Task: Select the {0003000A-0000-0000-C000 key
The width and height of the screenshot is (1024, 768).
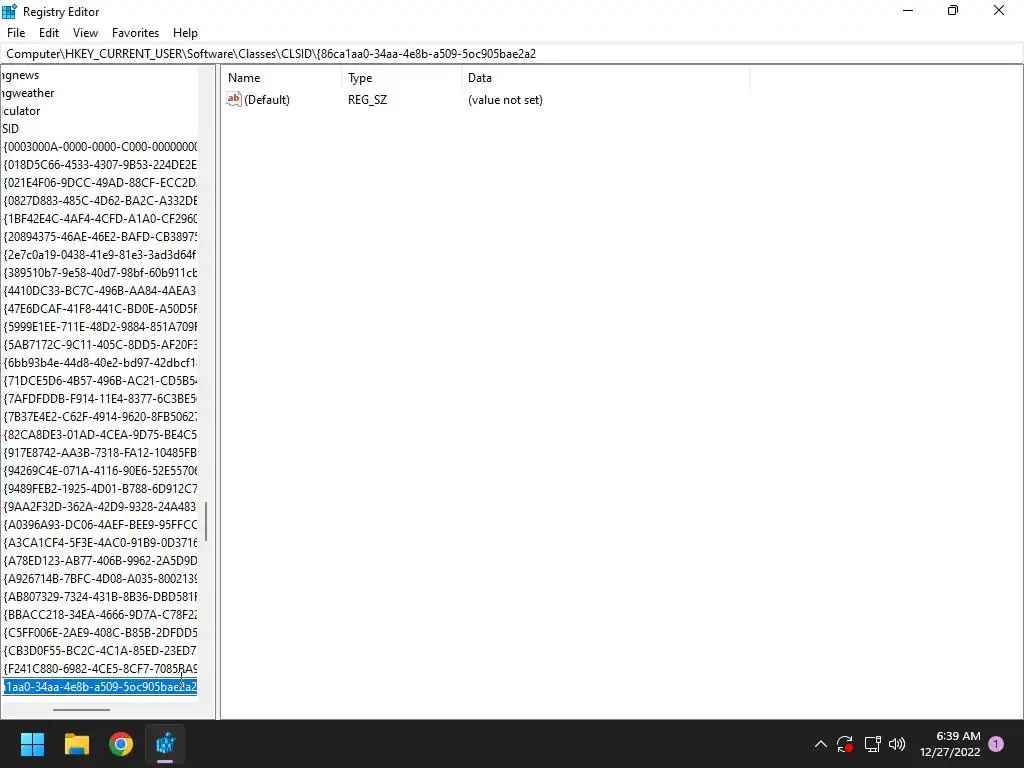Action: click(x=100, y=147)
